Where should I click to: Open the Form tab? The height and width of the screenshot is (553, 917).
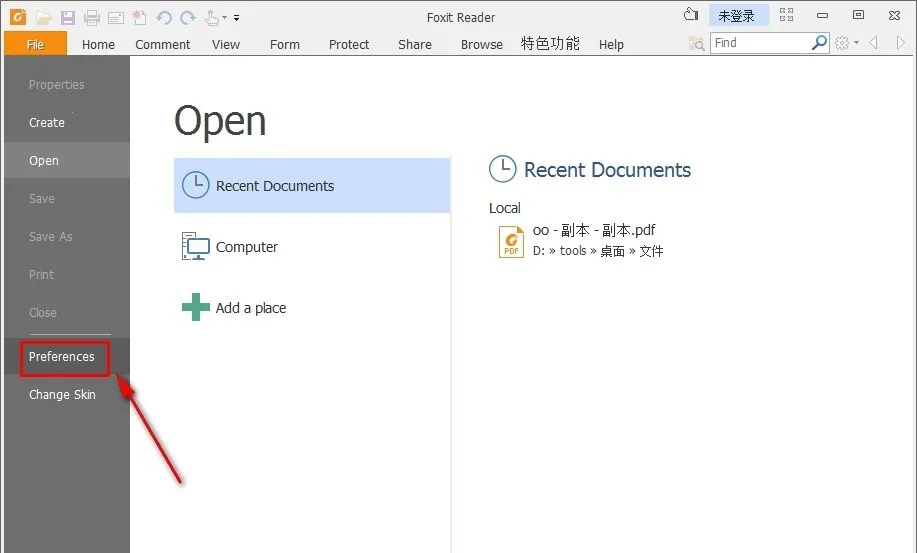285,44
